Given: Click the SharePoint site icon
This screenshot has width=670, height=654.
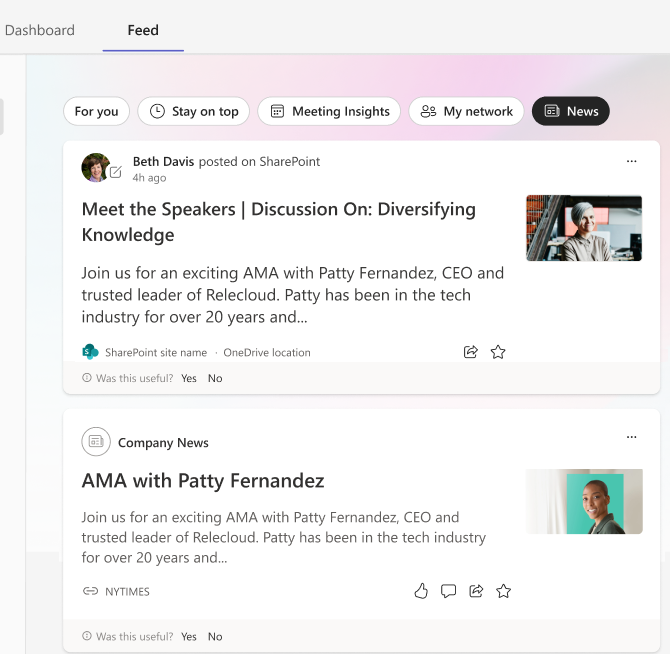Looking at the screenshot, I should (90, 352).
